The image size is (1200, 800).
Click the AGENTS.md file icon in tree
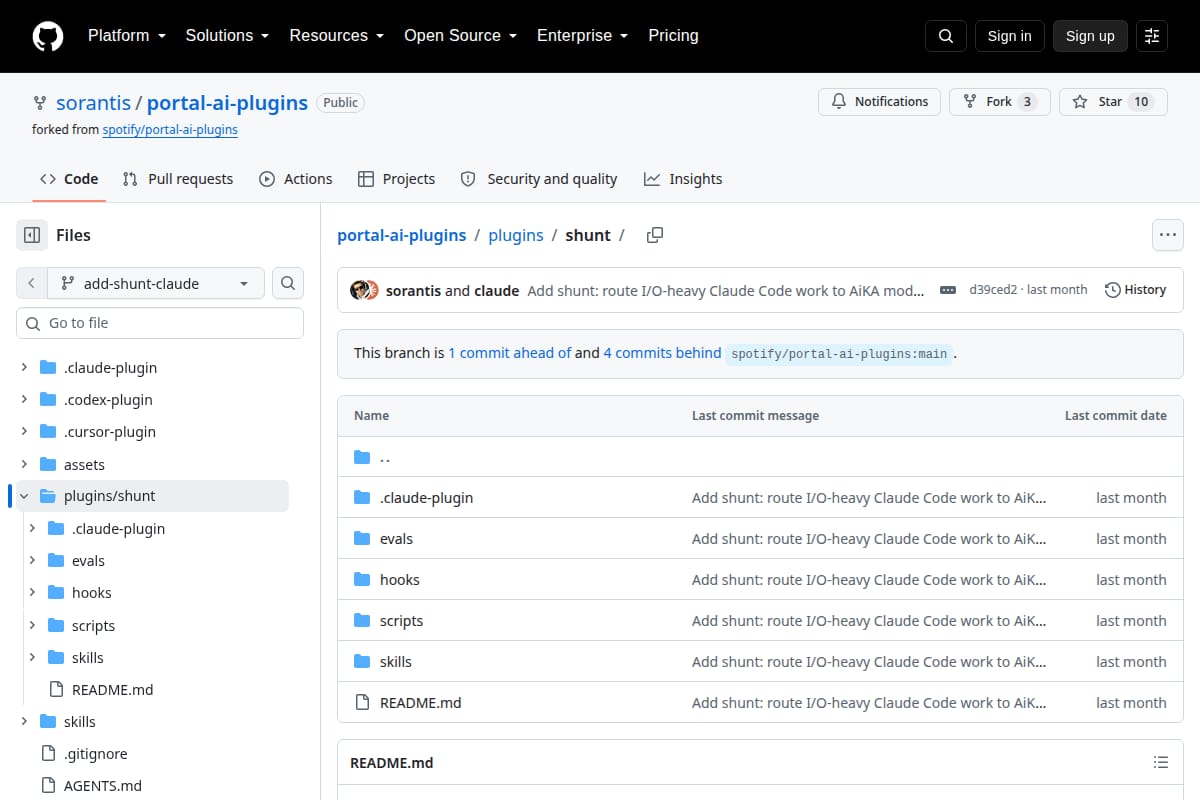tap(47, 785)
